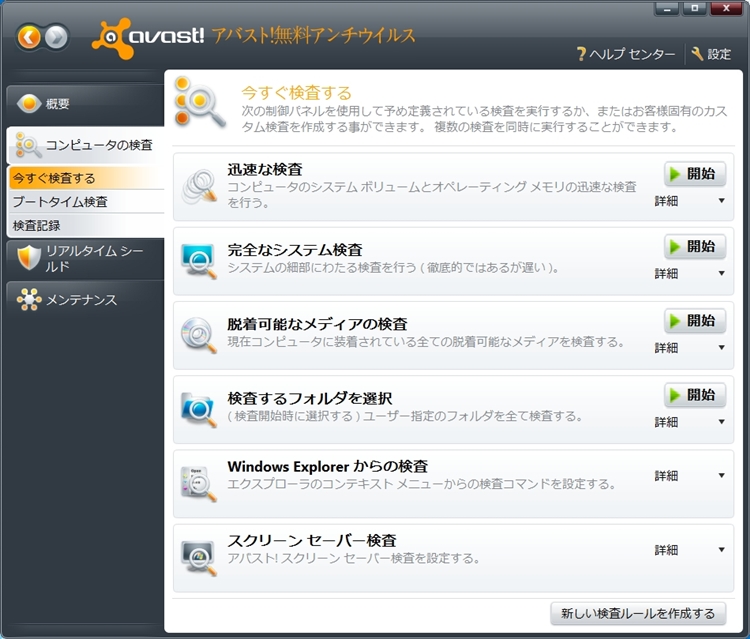Click the Windows Explorer からの検査 icon
This screenshot has width=750, height=639.
click(x=199, y=484)
